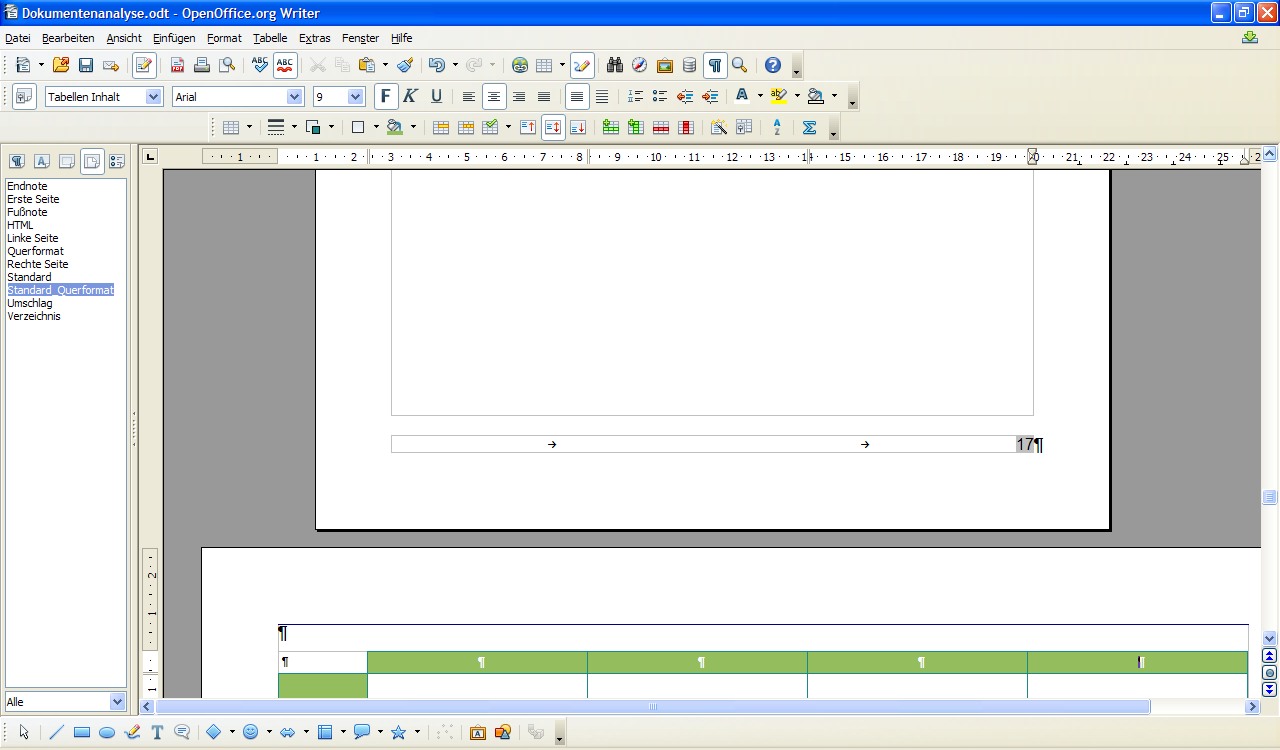Viewport: 1280px width, 750px height.
Task: Click the Save document icon
Action: coord(86,65)
